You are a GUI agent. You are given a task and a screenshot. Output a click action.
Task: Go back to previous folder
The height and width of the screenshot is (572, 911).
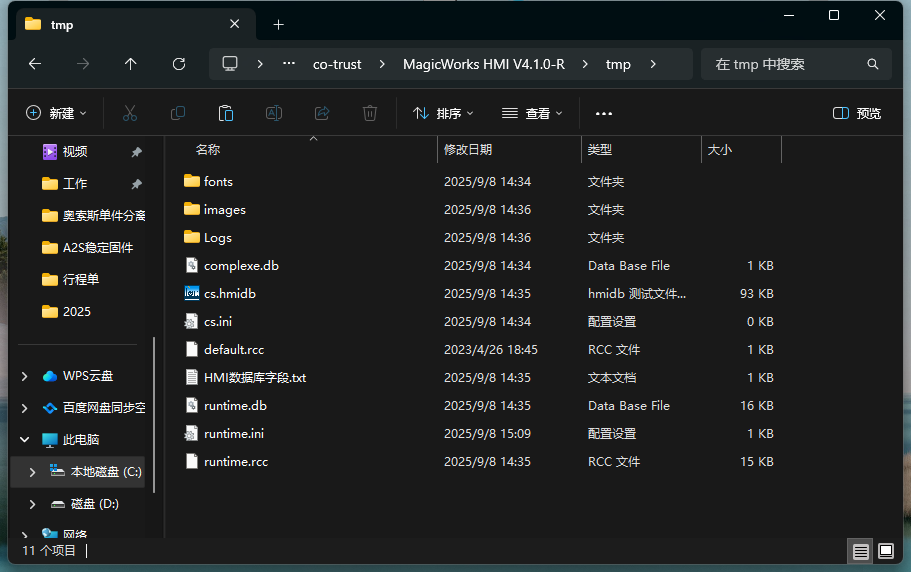click(x=35, y=64)
